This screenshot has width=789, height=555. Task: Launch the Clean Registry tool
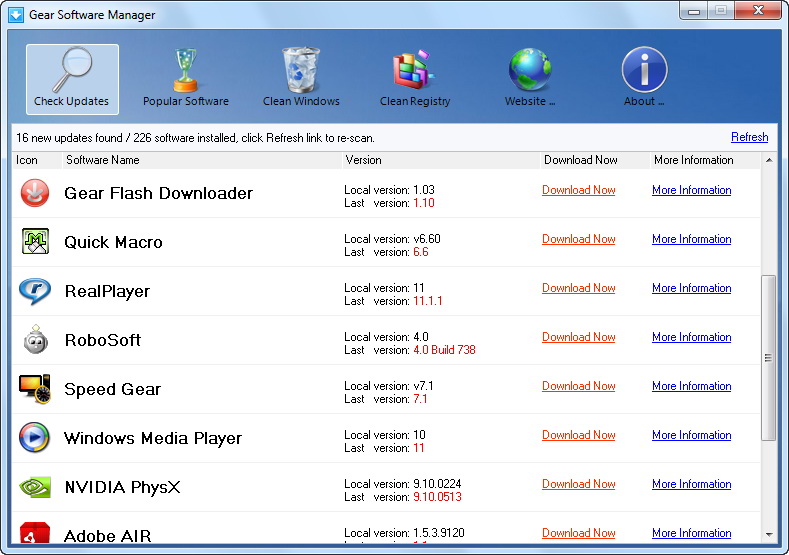415,79
